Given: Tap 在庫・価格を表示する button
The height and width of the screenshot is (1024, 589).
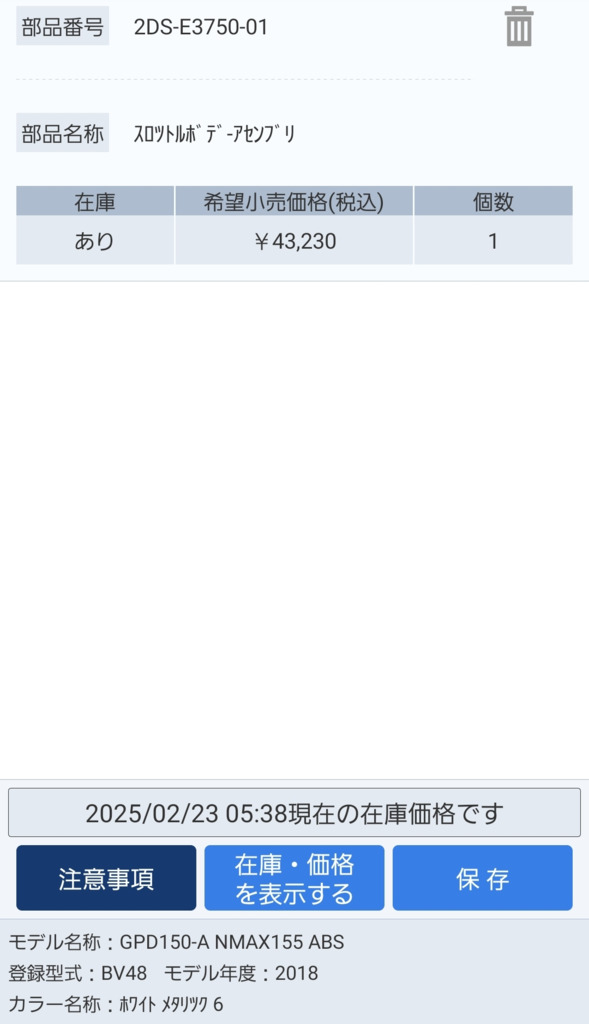Looking at the screenshot, I should 294,878.
